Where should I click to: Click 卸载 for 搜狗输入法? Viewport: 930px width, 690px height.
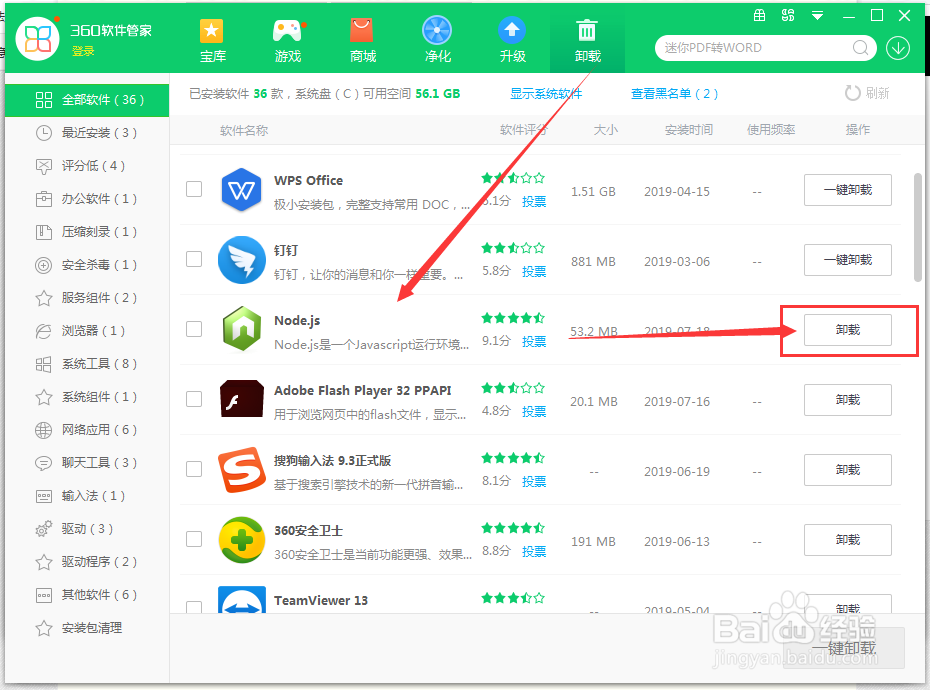[848, 470]
